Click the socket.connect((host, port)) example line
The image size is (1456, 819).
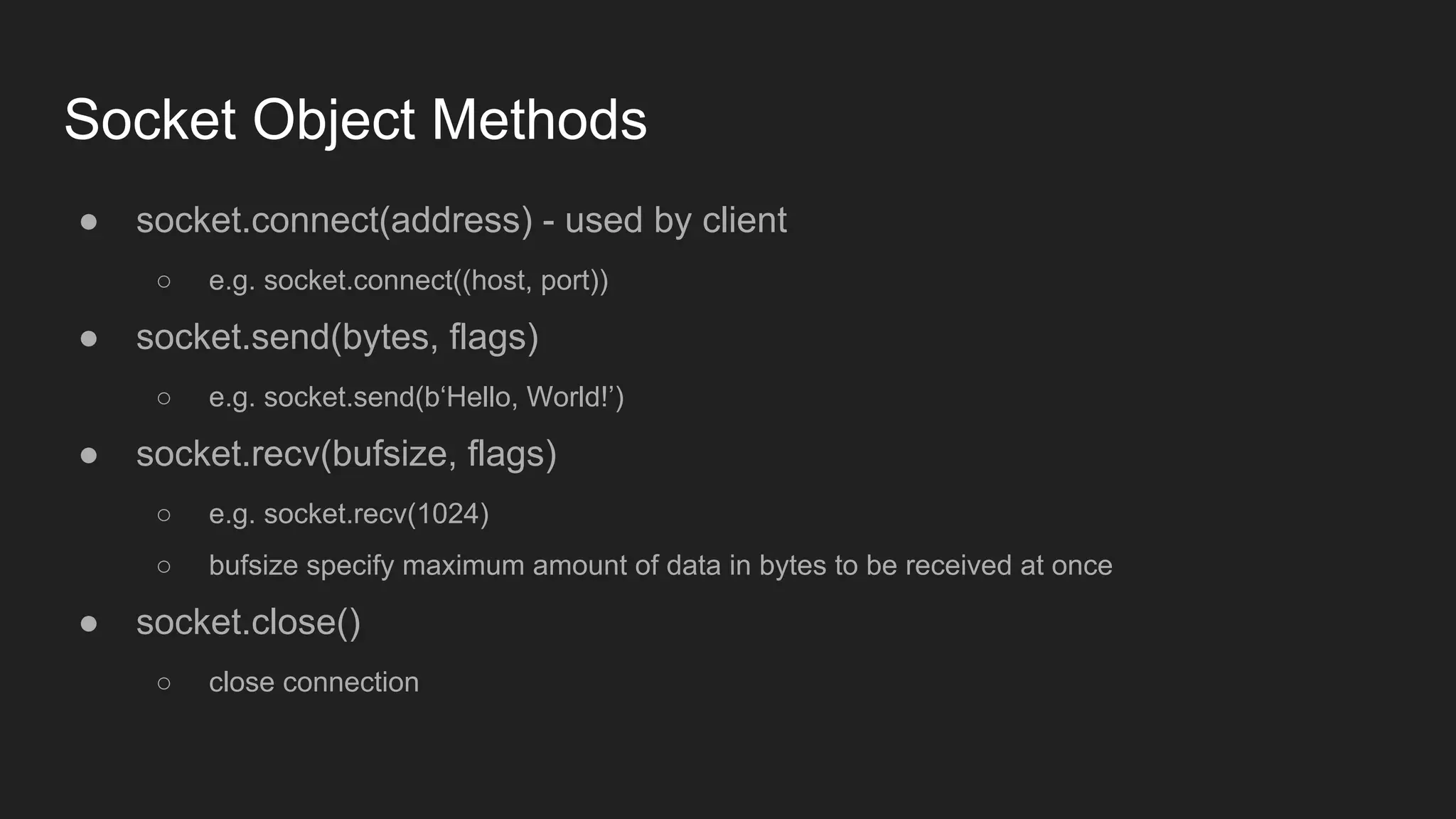click(409, 281)
